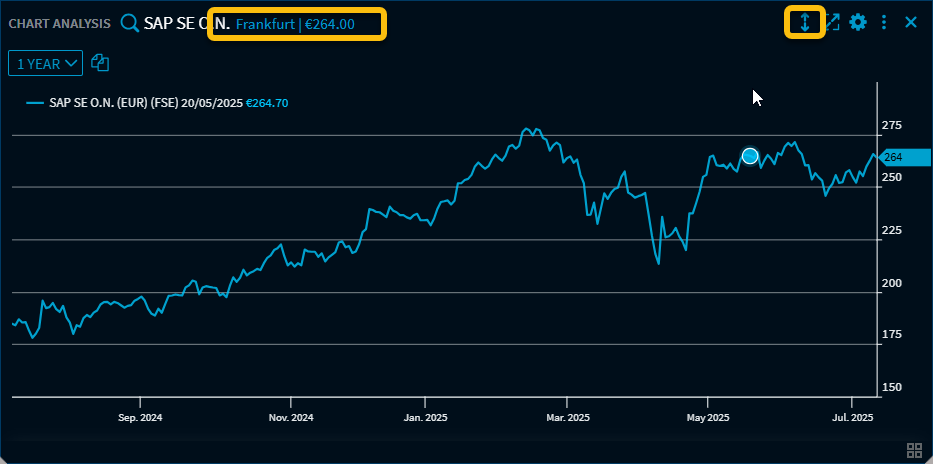The image size is (933, 464).
Task: Open chart settings with the gear icon
Action: (x=858, y=22)
